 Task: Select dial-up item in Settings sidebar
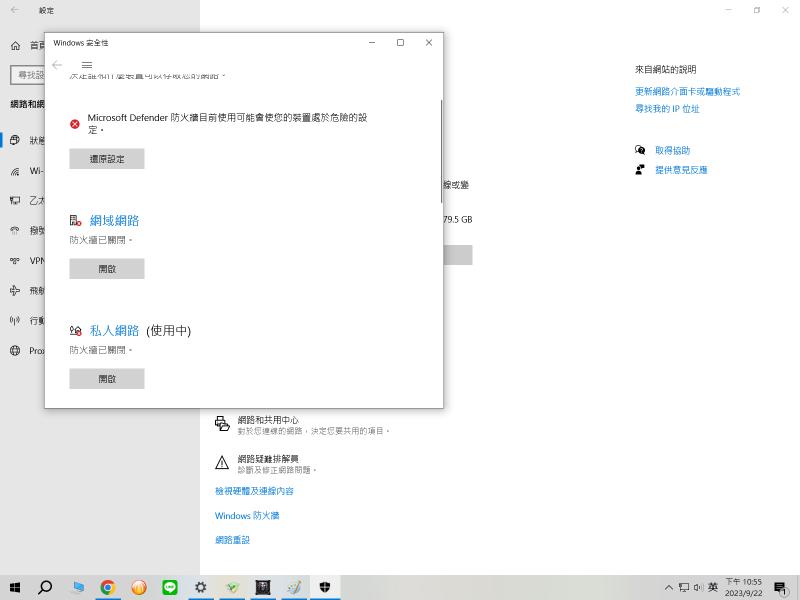(23, 231)
